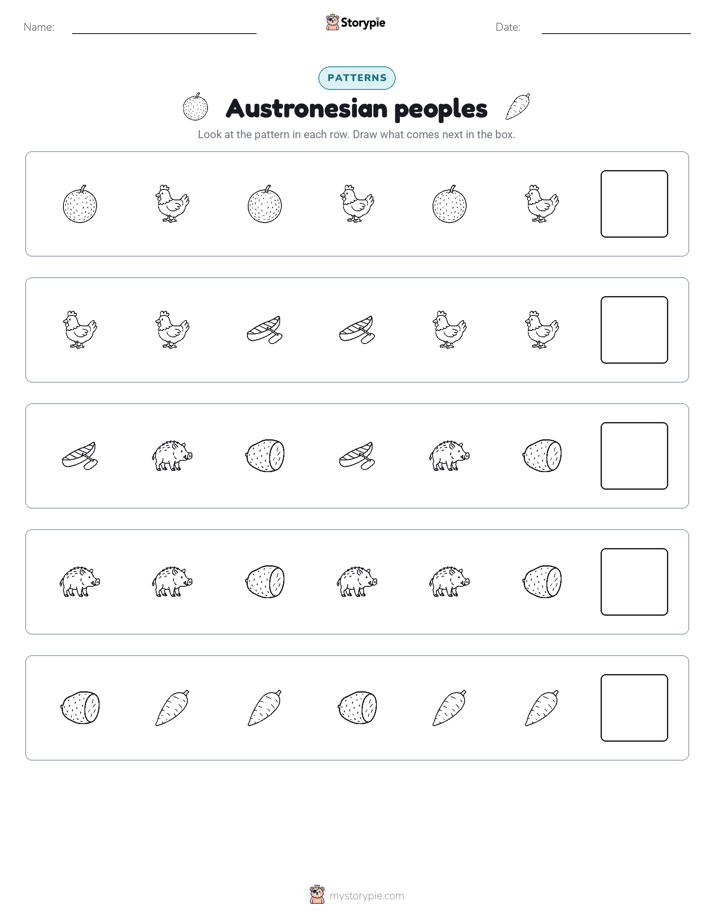714x924 pixels.
Task: Click the PATTERNS badge label
Action: (357, 78)
